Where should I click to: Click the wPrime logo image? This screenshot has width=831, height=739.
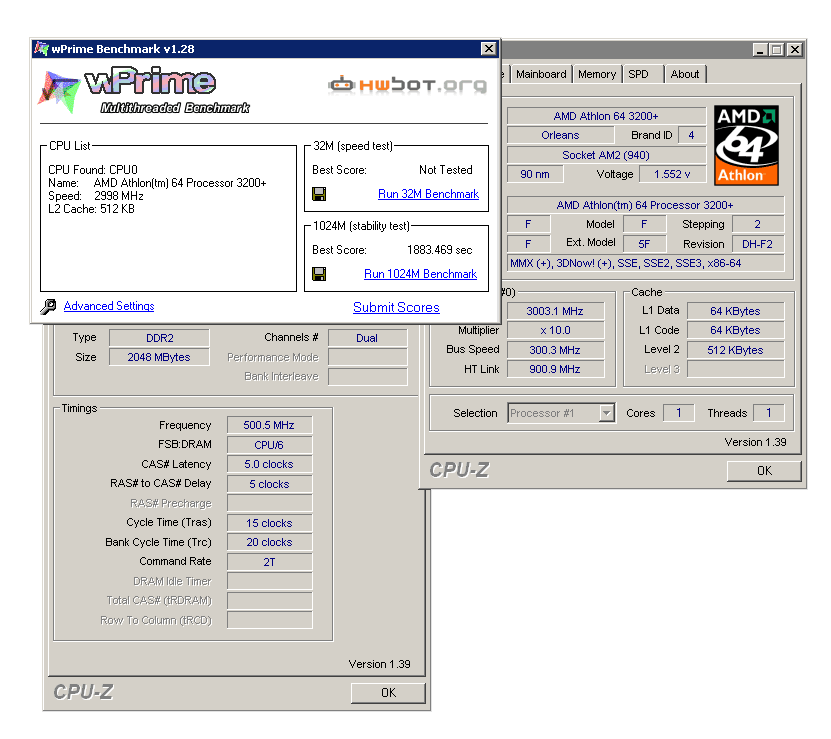[x=144, y=90]
